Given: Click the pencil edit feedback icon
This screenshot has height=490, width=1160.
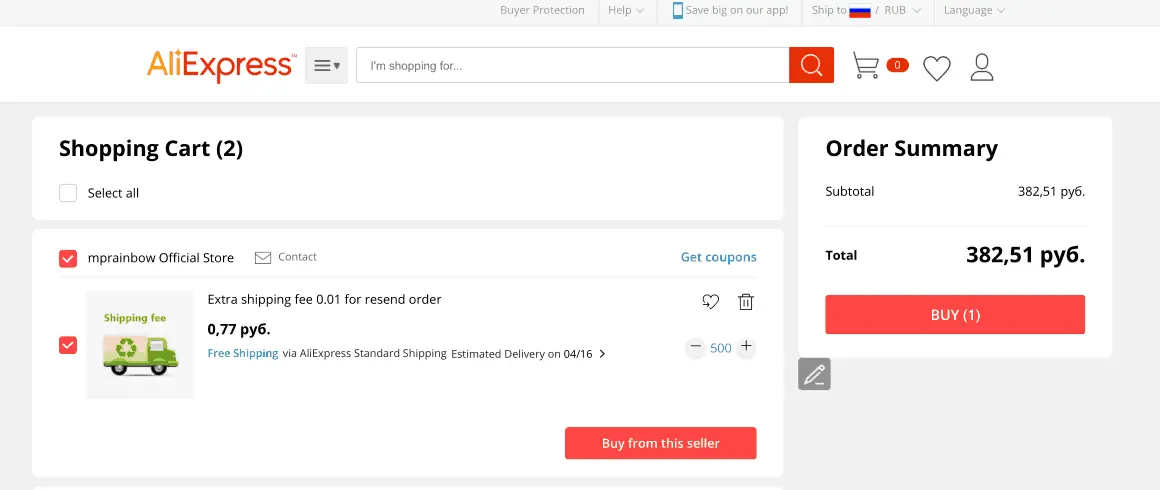Looking at the screenshot, I should (x=815, y=374).
